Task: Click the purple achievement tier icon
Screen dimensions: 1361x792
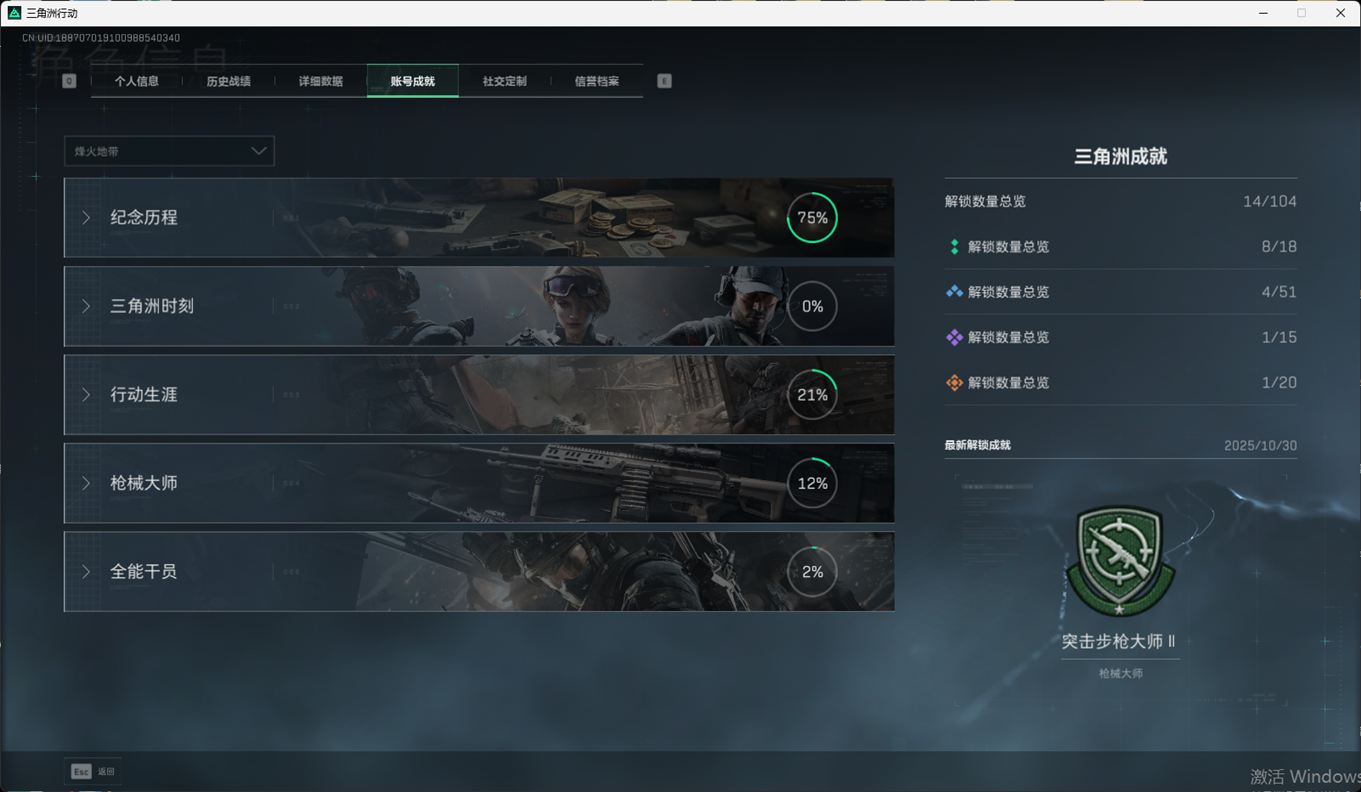Action: coord(954,338)
